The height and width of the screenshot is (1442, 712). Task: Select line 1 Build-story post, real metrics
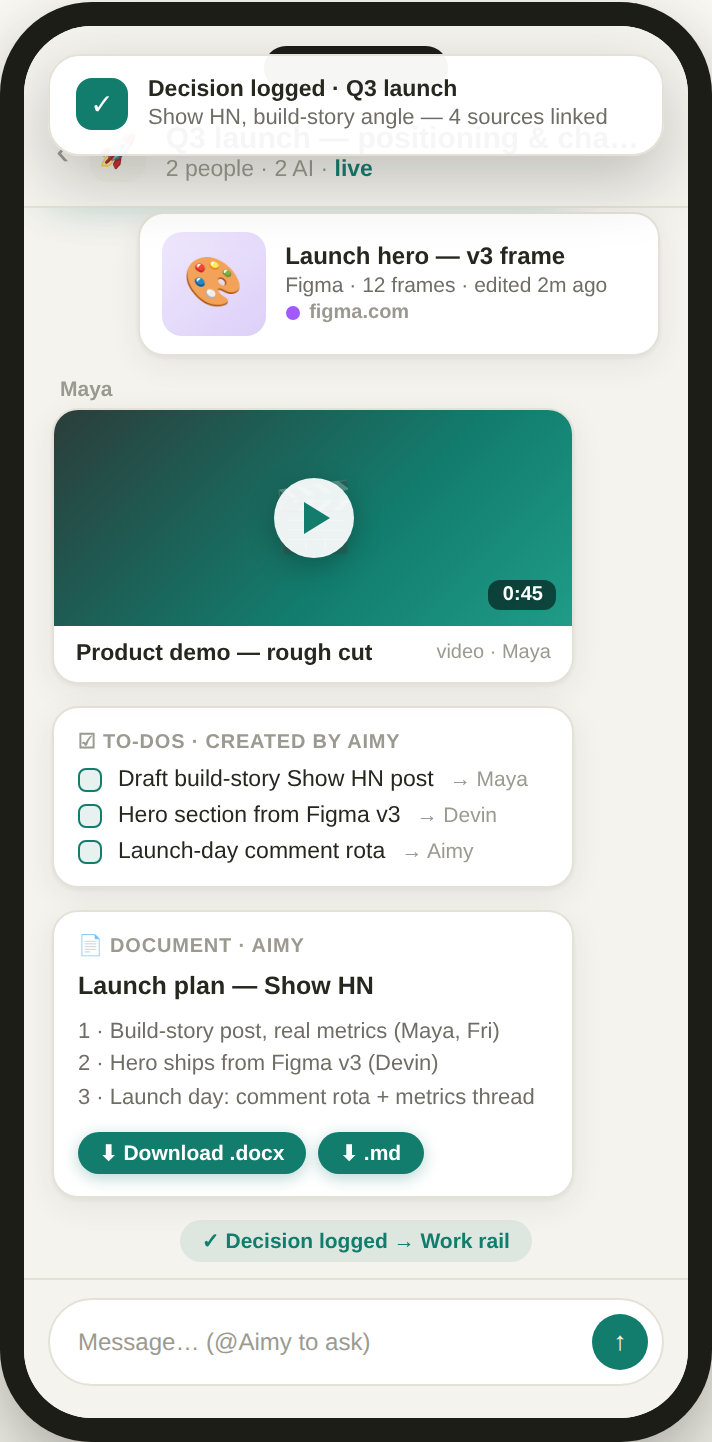[289, 1031]
